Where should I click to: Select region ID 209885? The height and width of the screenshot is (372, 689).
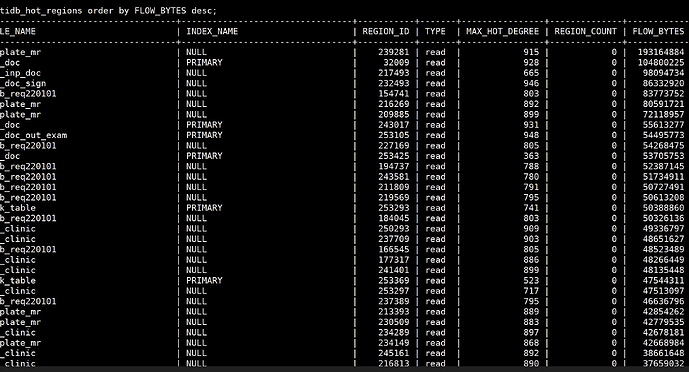click(394, 115)
